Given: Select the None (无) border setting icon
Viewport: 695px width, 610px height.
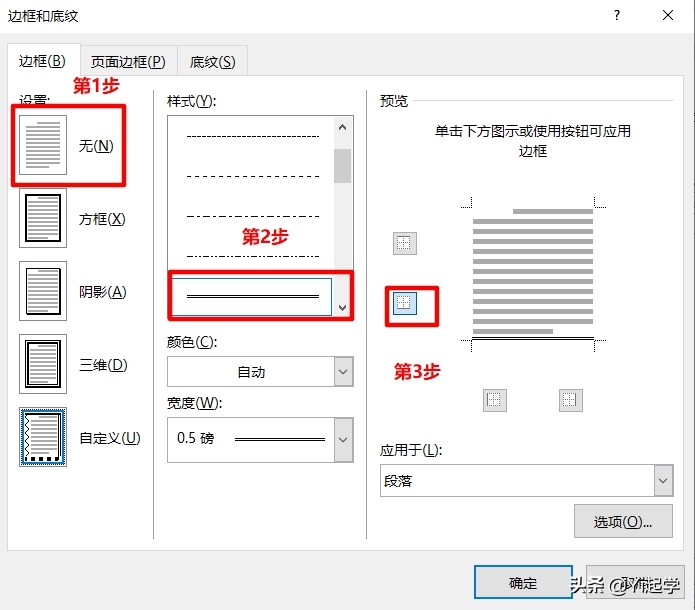Looking at the screenshot, I should pyautogui.click(x=43, y=145).
